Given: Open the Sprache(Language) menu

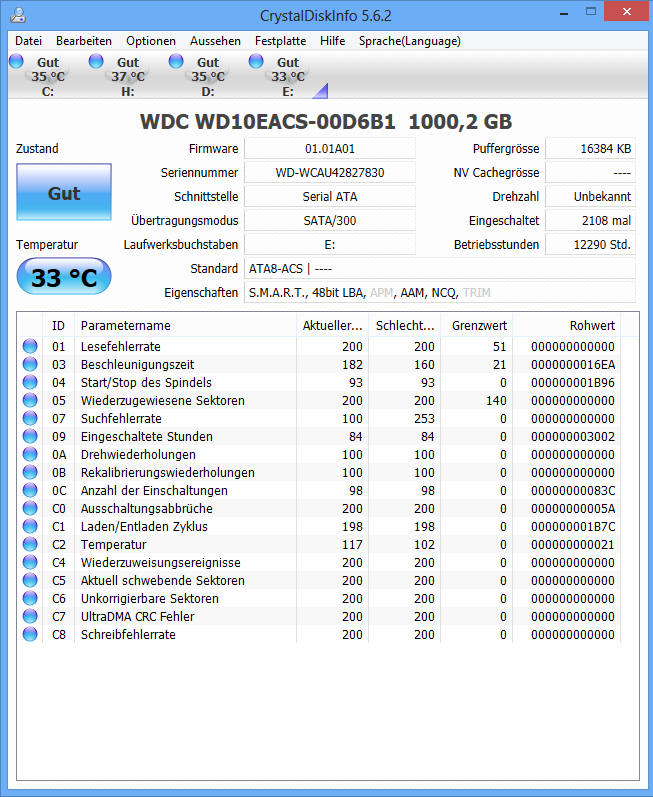Looking at the screenshot, I should 410,41.
